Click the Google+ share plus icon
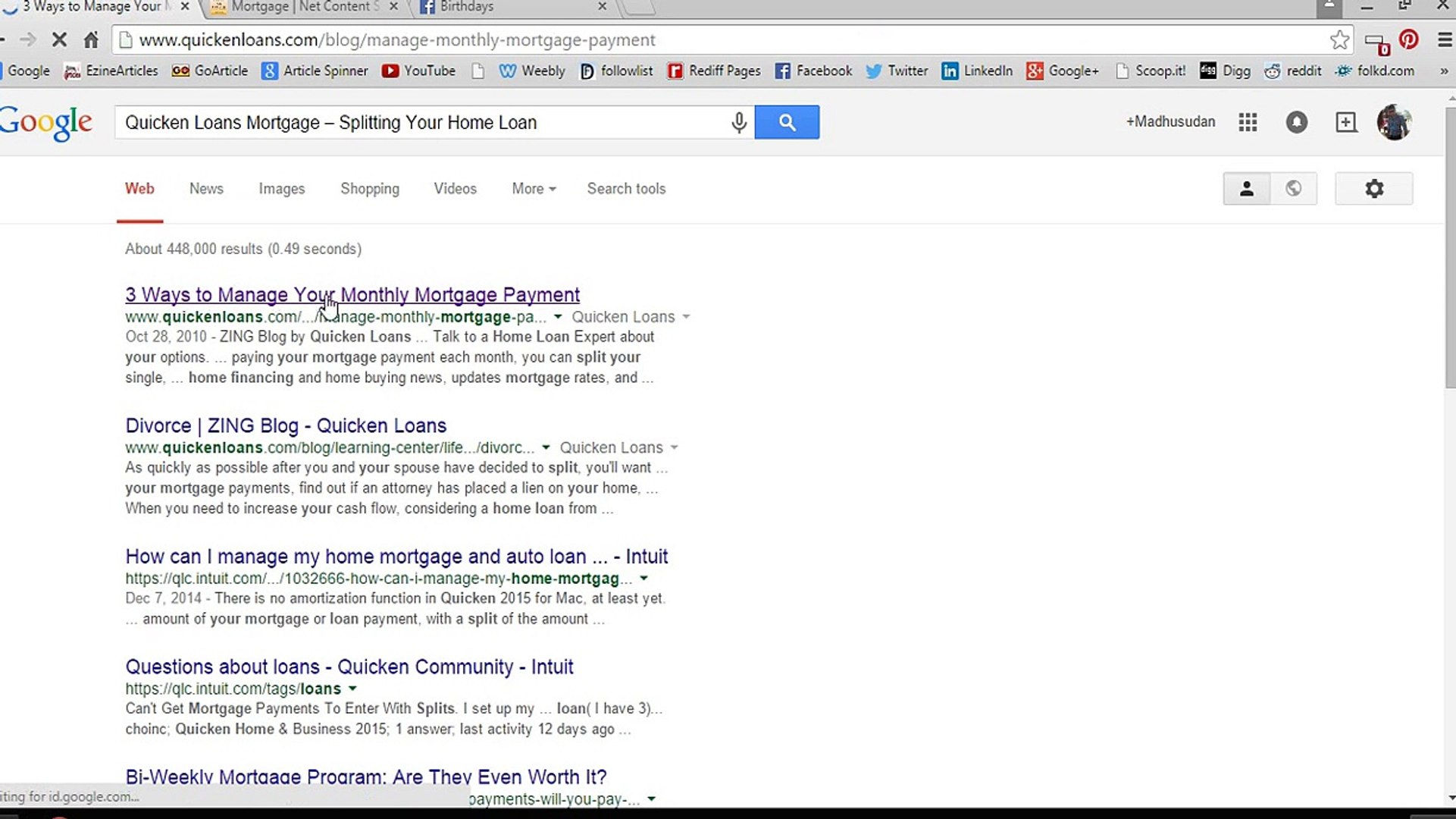Screen dimensions: 1456x819 tap(1345, 122)
